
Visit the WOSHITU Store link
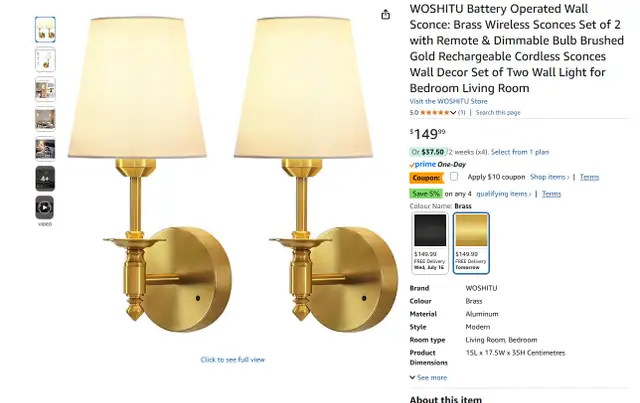[449, 101]
